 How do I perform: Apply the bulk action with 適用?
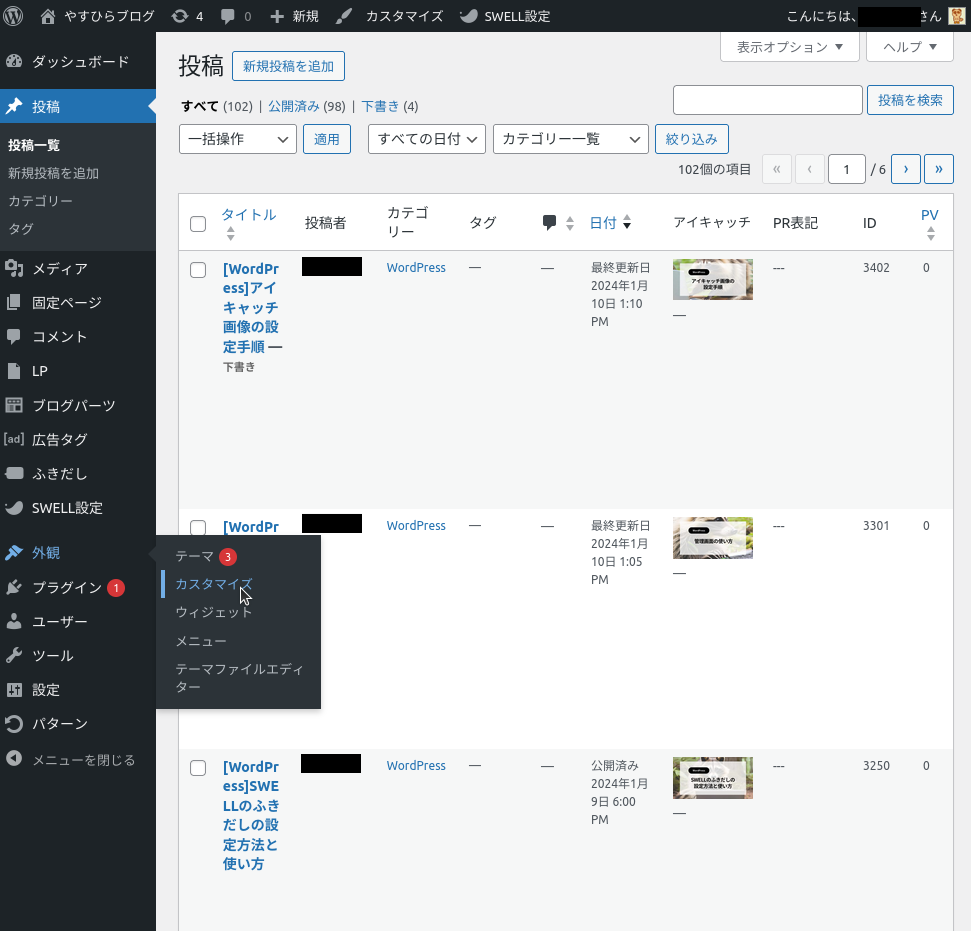326,139
